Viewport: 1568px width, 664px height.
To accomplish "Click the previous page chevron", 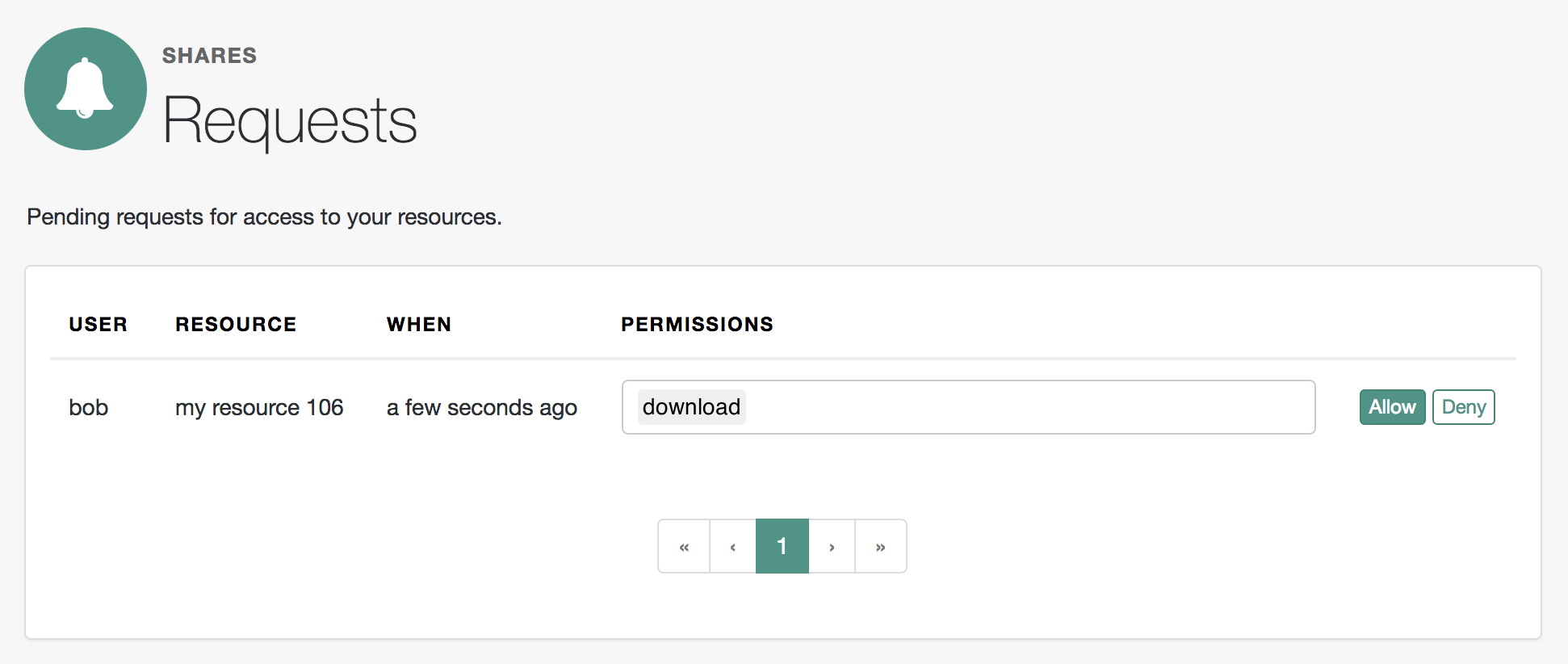I will coord(732,546).
